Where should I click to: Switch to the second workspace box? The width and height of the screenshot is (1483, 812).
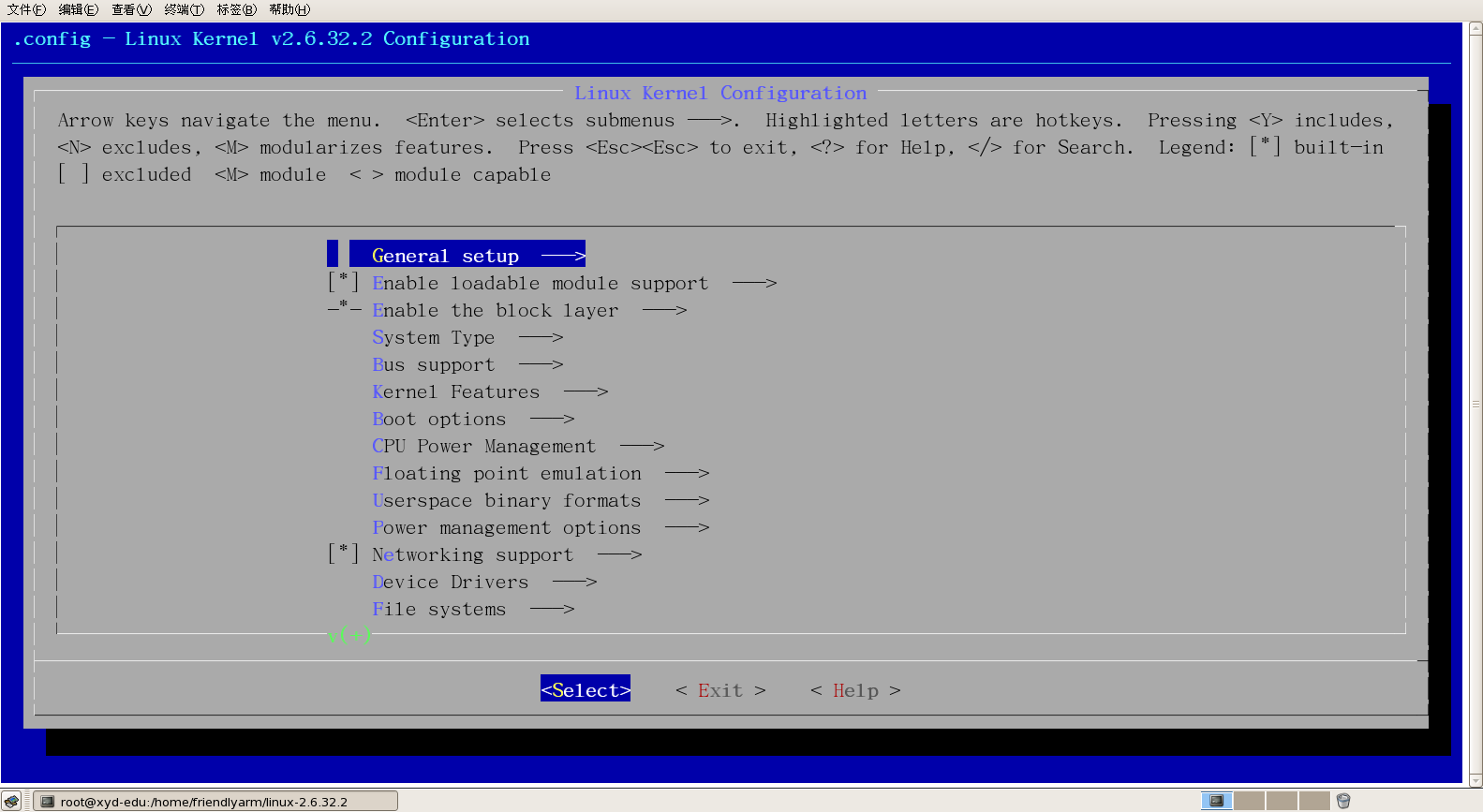(x=1249, y=801)
